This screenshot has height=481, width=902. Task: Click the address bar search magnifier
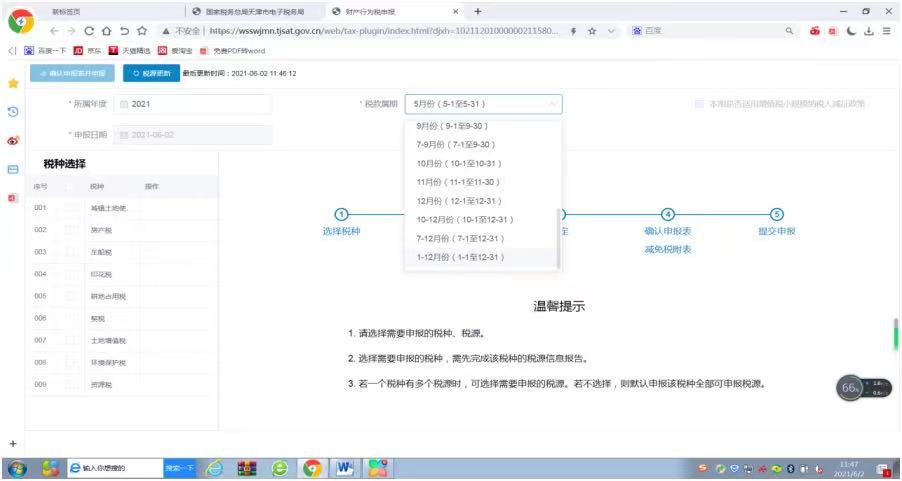789,31
